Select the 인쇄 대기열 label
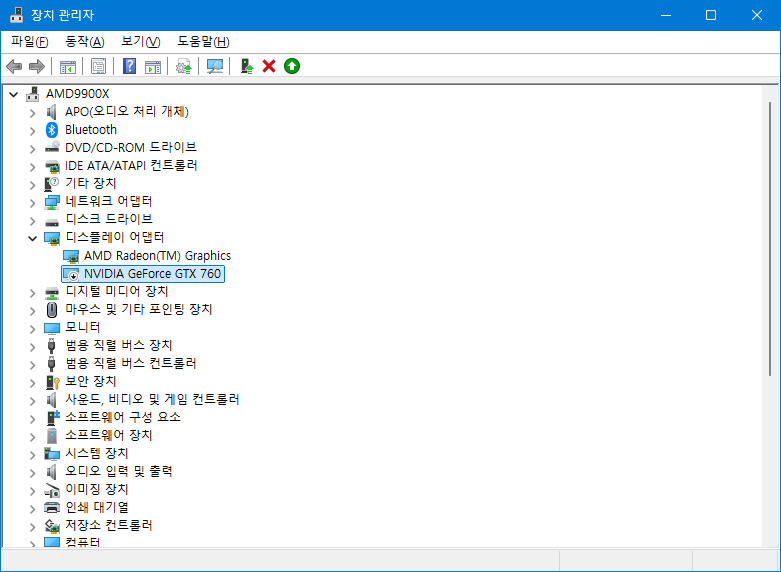This screenshot has height=572, width=781. [x=97, y=507]
